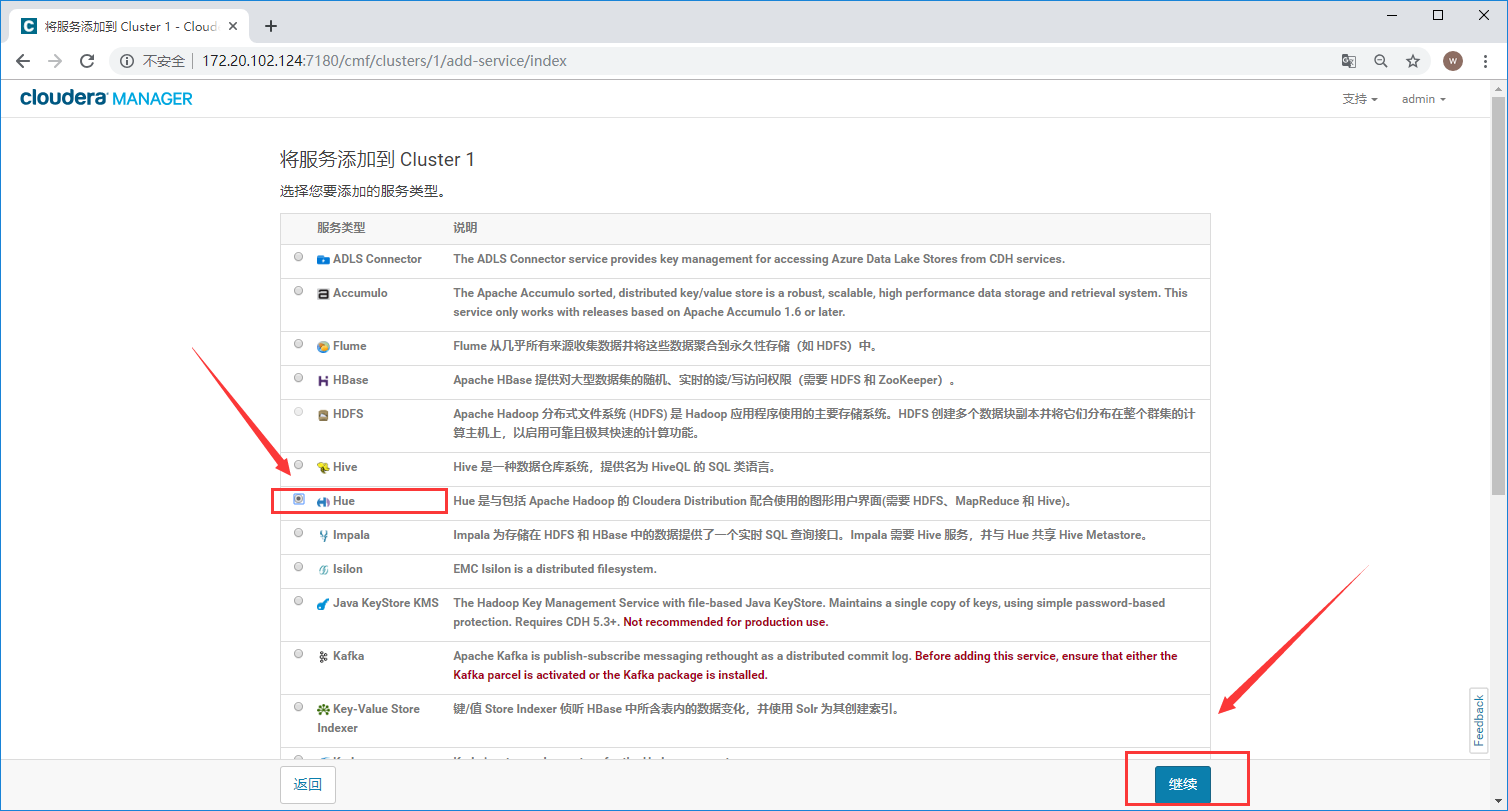Click the ADLS Connector service icon
The width and height of the screenshot is (1508, 811).
pyautogui.click(x=323, y=260)
